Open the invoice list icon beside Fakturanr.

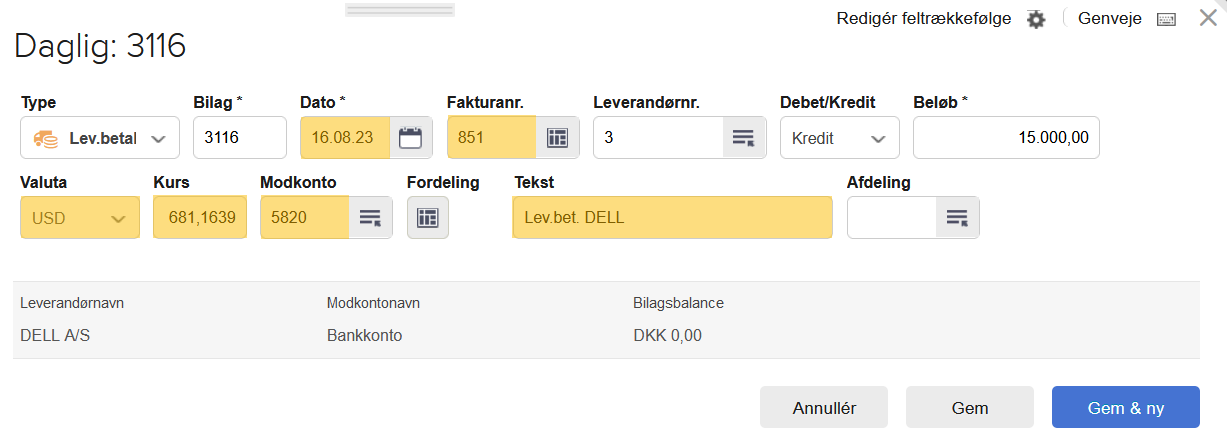(557, 138)
